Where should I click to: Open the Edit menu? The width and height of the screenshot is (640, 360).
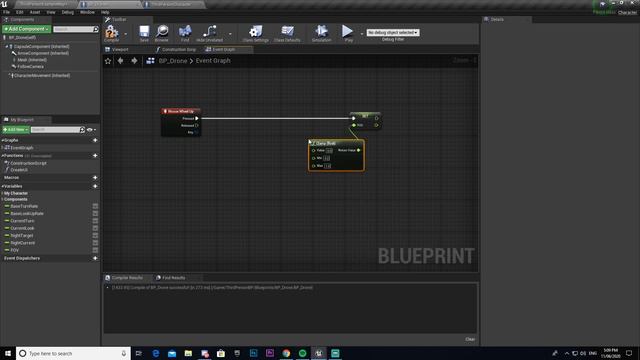(x=20, y=12)
